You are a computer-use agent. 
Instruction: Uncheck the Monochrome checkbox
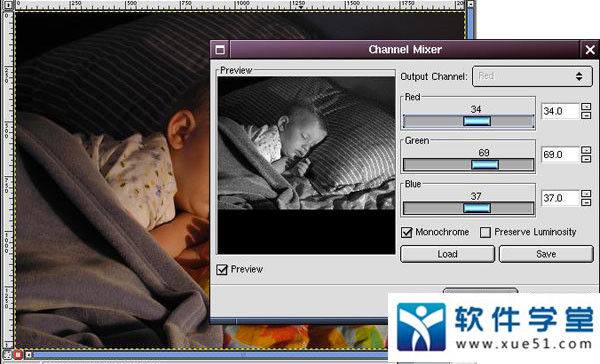pyautogui.click(x=407, y=232)
